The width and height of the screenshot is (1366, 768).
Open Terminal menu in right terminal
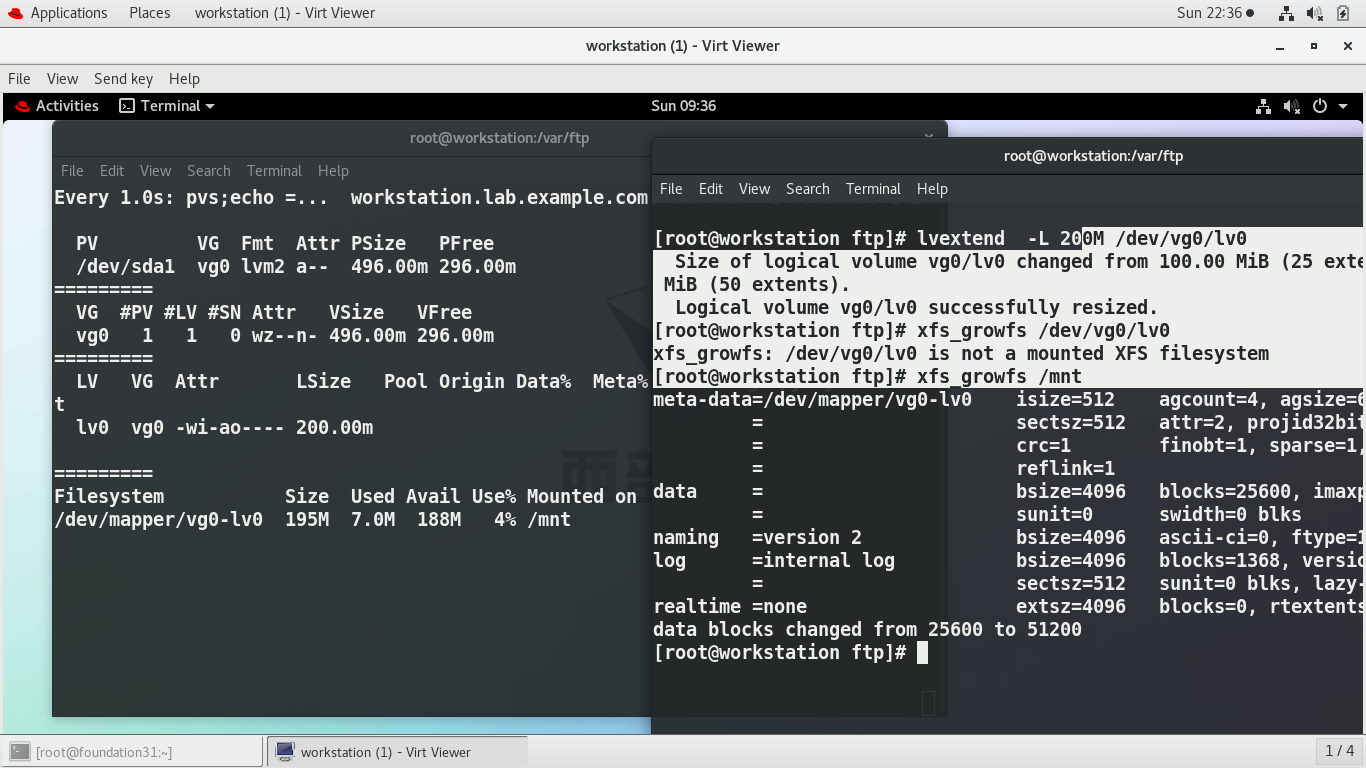coord(873,189)
